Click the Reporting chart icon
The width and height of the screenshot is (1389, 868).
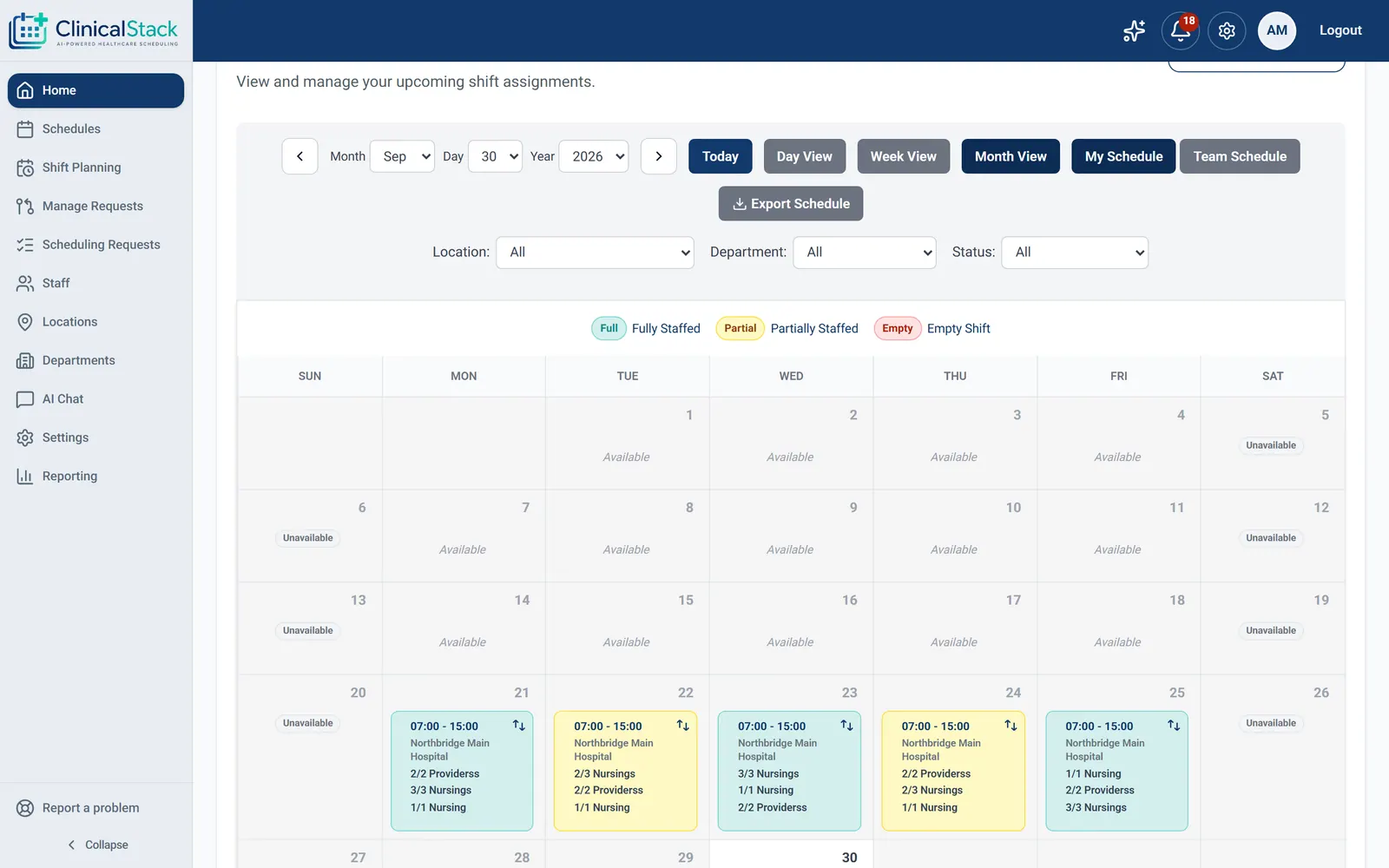point(25,477)
